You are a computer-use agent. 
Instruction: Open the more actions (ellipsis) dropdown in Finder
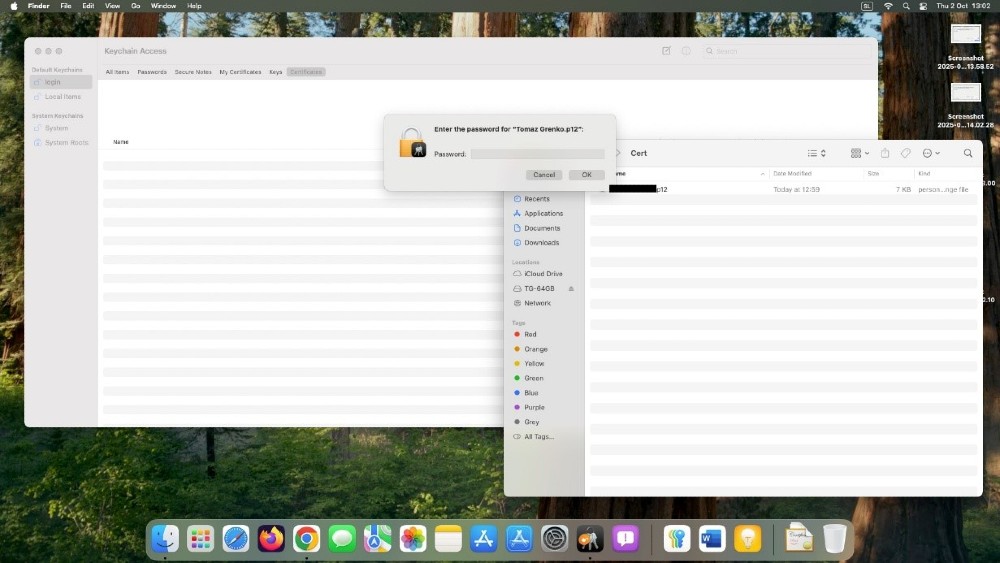[x=931, y=153]
